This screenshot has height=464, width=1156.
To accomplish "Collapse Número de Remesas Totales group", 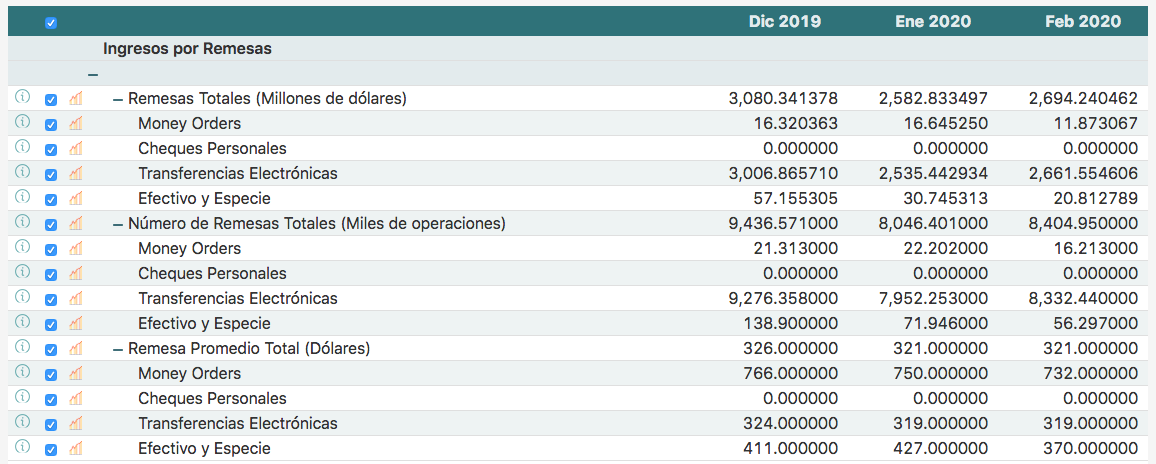I will (x=118, y=224).
